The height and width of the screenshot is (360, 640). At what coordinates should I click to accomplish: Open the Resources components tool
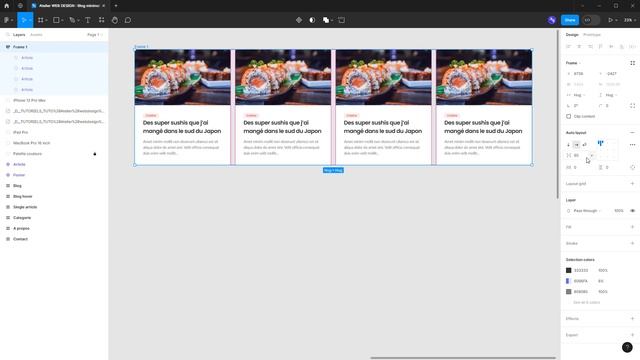click(101, 20)
